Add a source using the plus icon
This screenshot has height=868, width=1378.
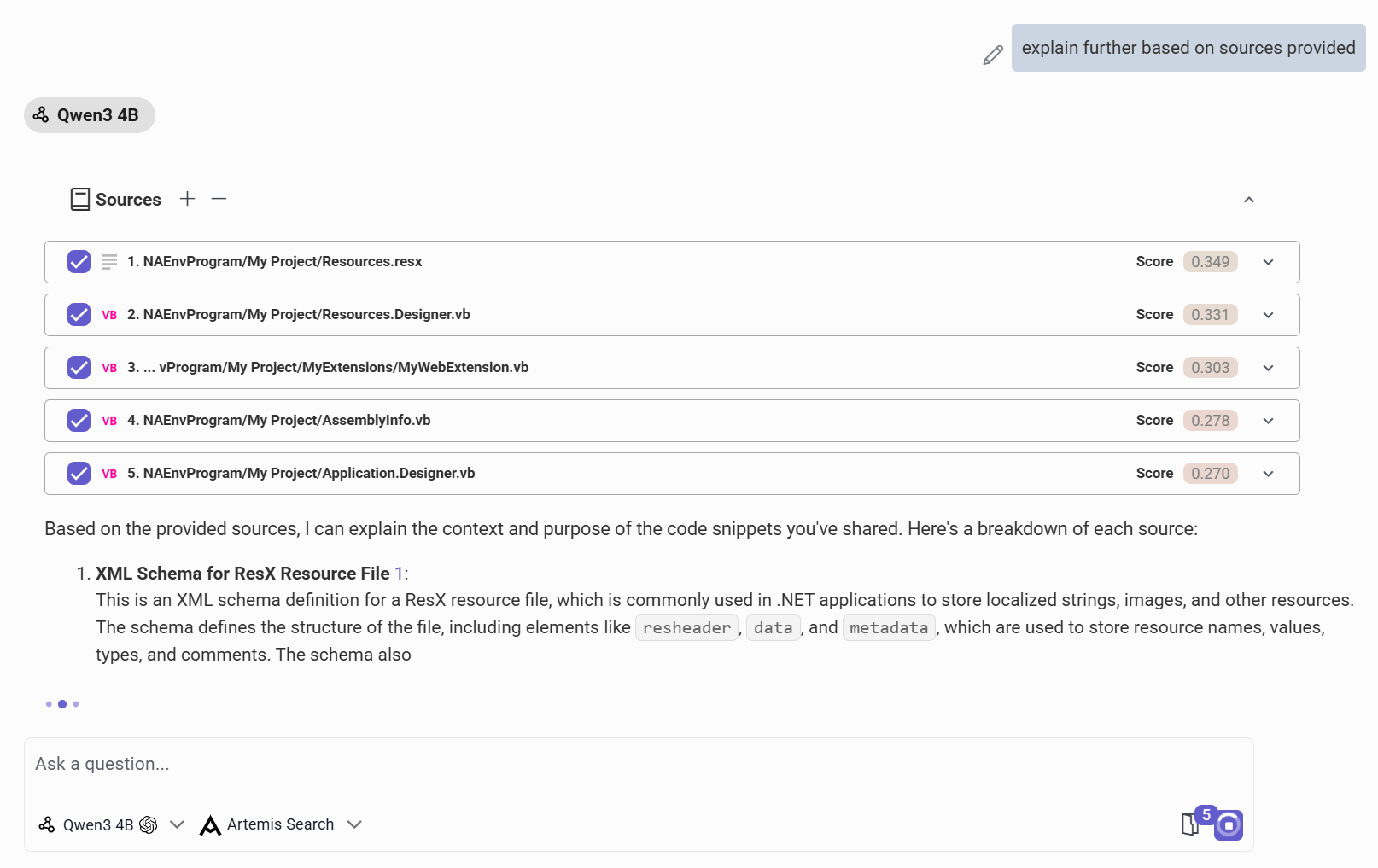(x=187, y=198)
